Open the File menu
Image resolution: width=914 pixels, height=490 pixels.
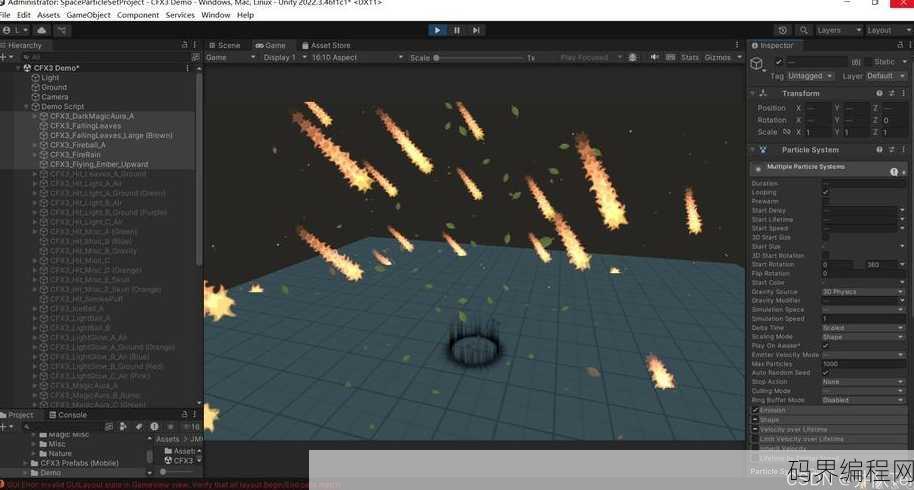click(5, 15)
